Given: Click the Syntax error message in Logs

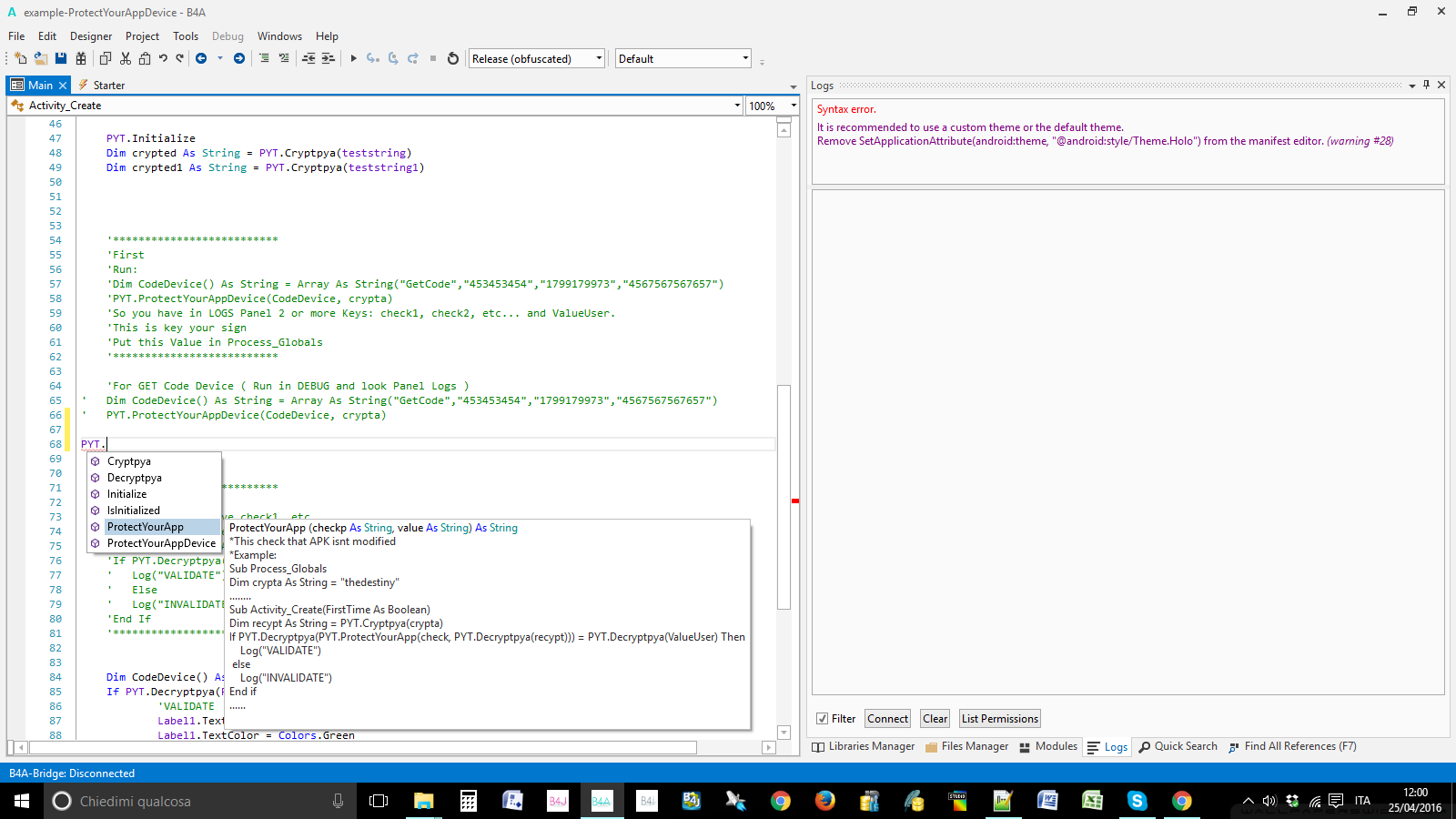Looking at the screenshot, I should tap(846, 109).
